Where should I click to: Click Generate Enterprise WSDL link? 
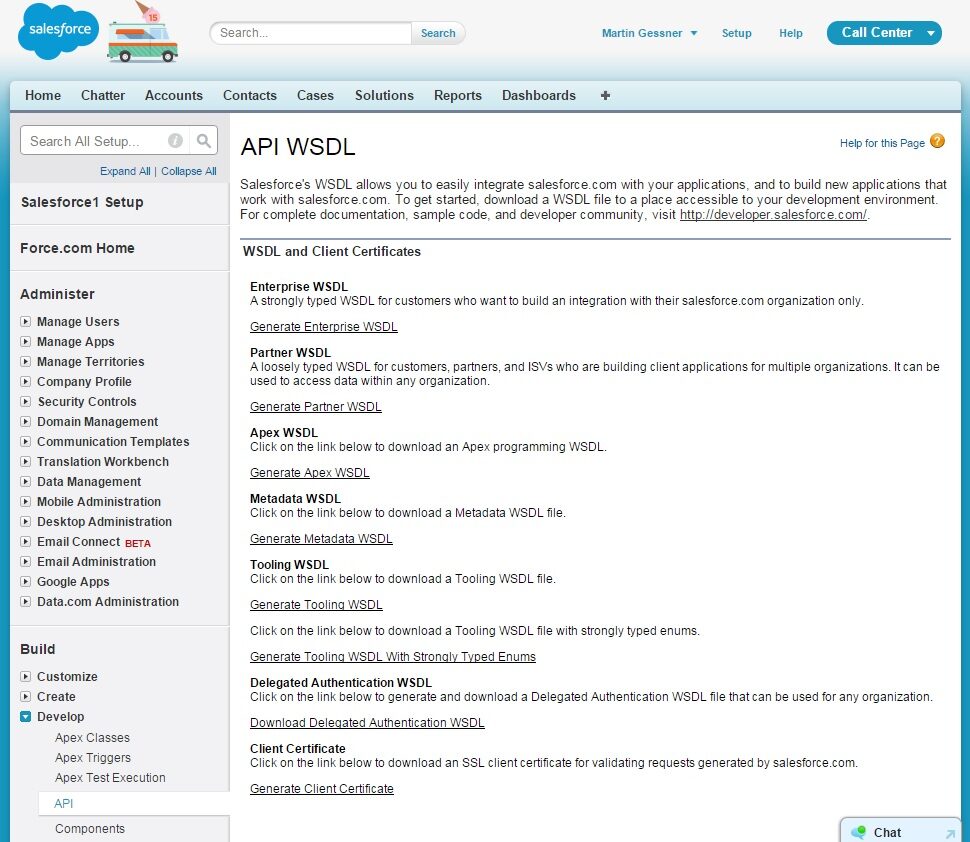click(x=323, y=327)
